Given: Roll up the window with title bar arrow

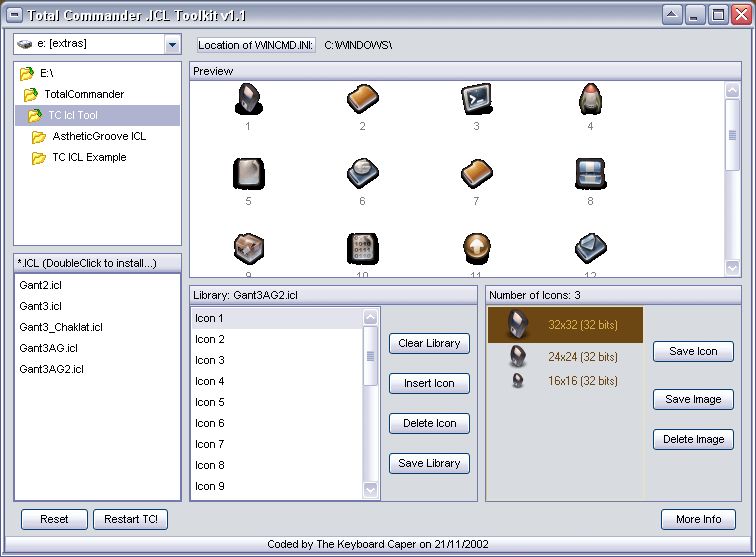Looking at the screenshot, I should [672, 15].
